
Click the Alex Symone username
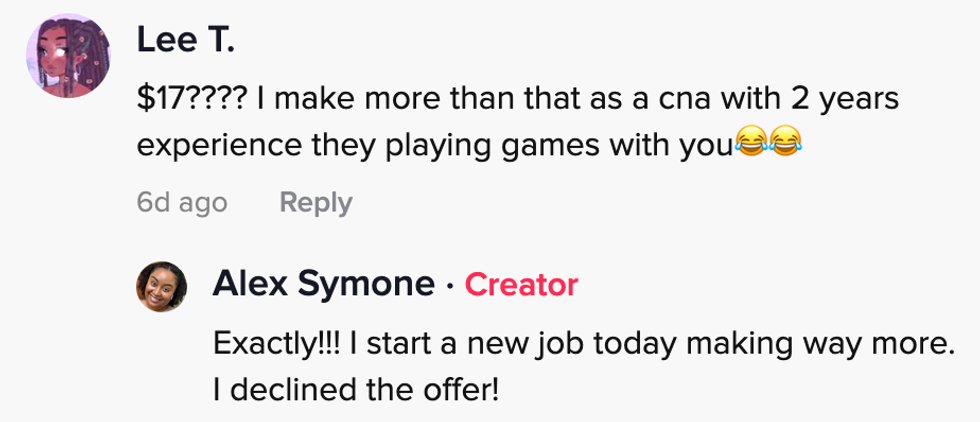pyautogui.click(x=322, y=285)
